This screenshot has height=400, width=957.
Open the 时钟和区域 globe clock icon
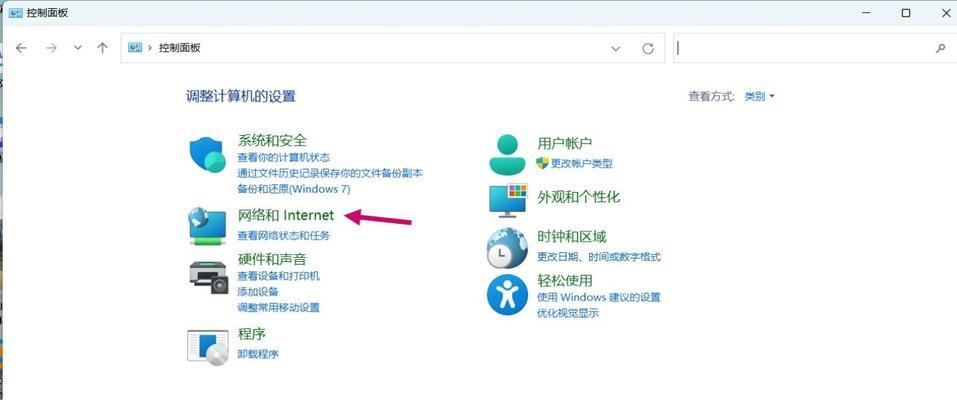coord(507,247)
